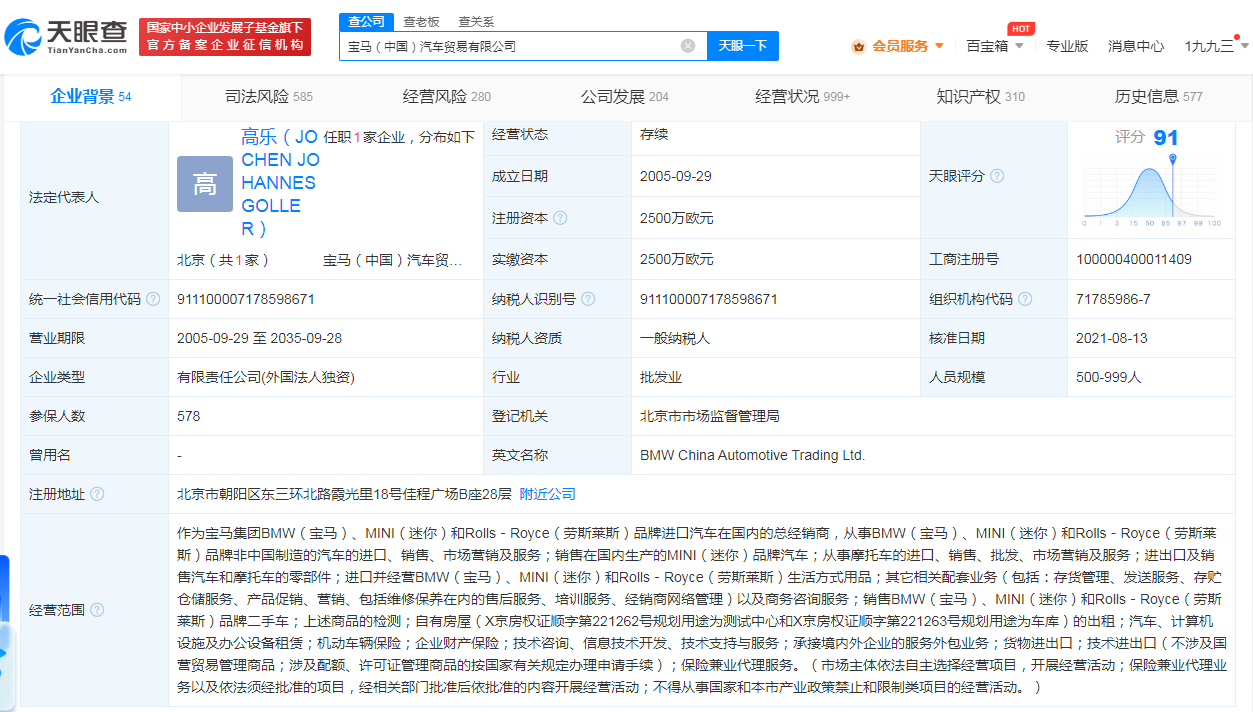Open help icon beside 注册地址
1253x712 pixels.
pos(97,494)
